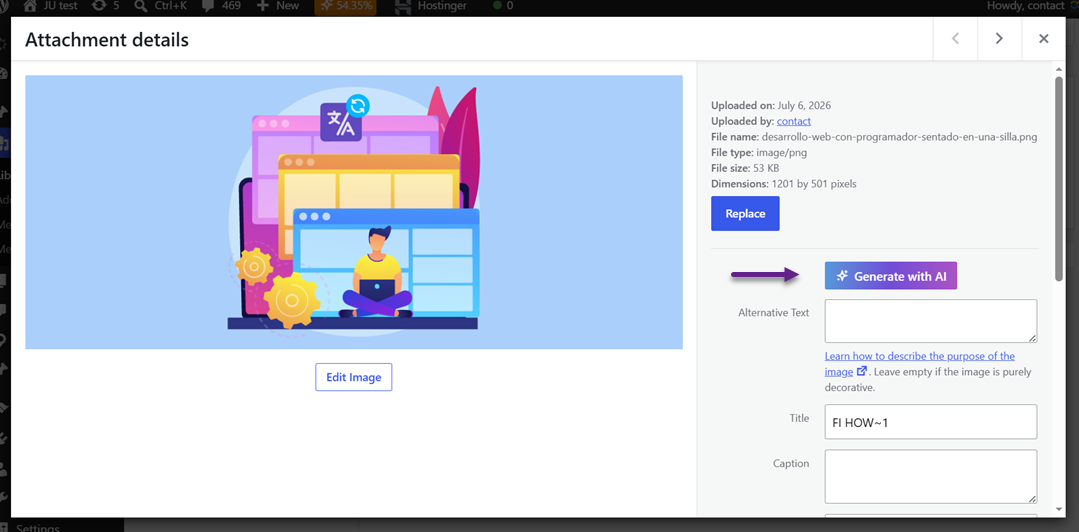Close the Attachment details dialog
1079x532 pixels.
1044,39
